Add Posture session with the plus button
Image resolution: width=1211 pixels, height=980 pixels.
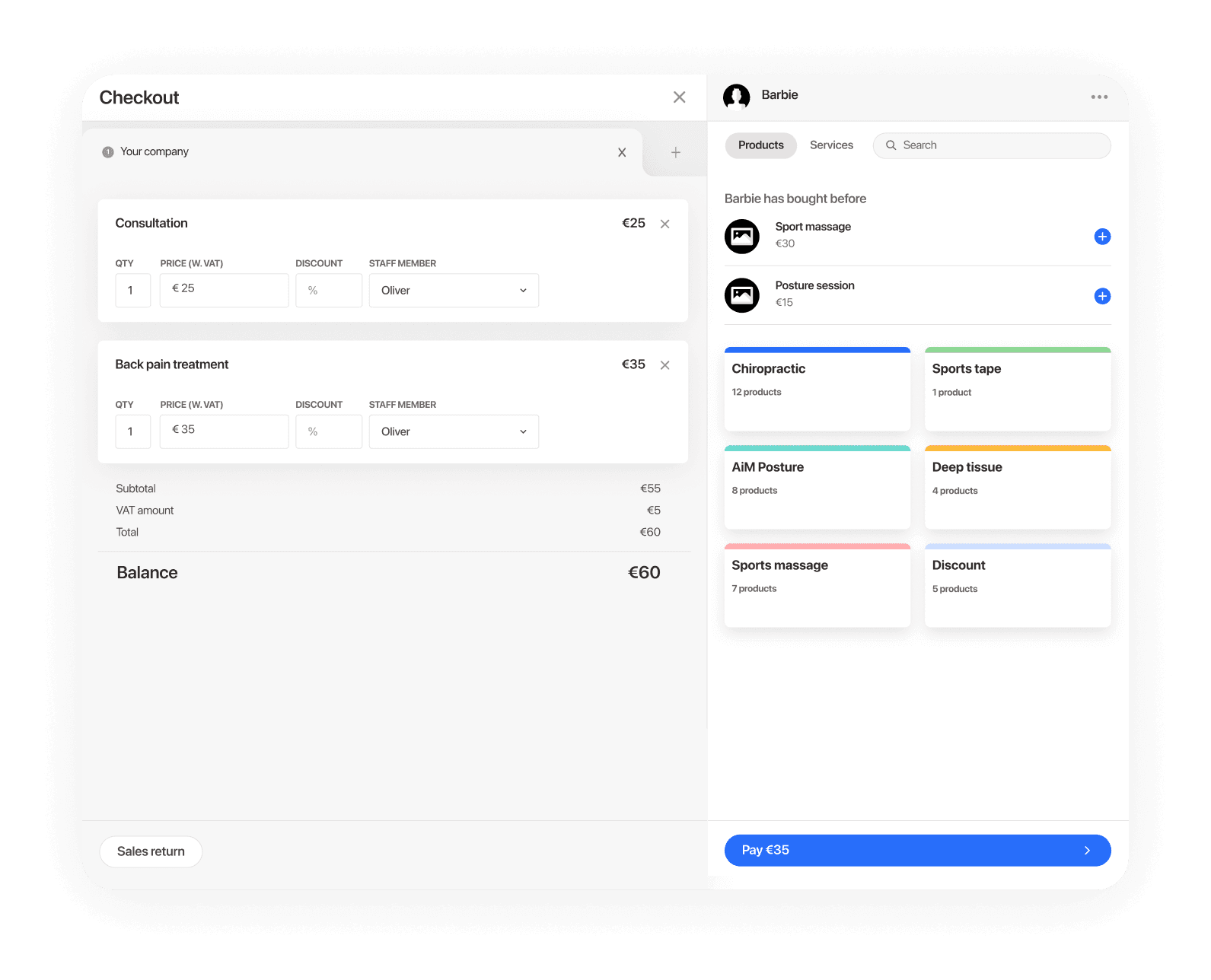pyautogui.click(x=1101, y=296)
